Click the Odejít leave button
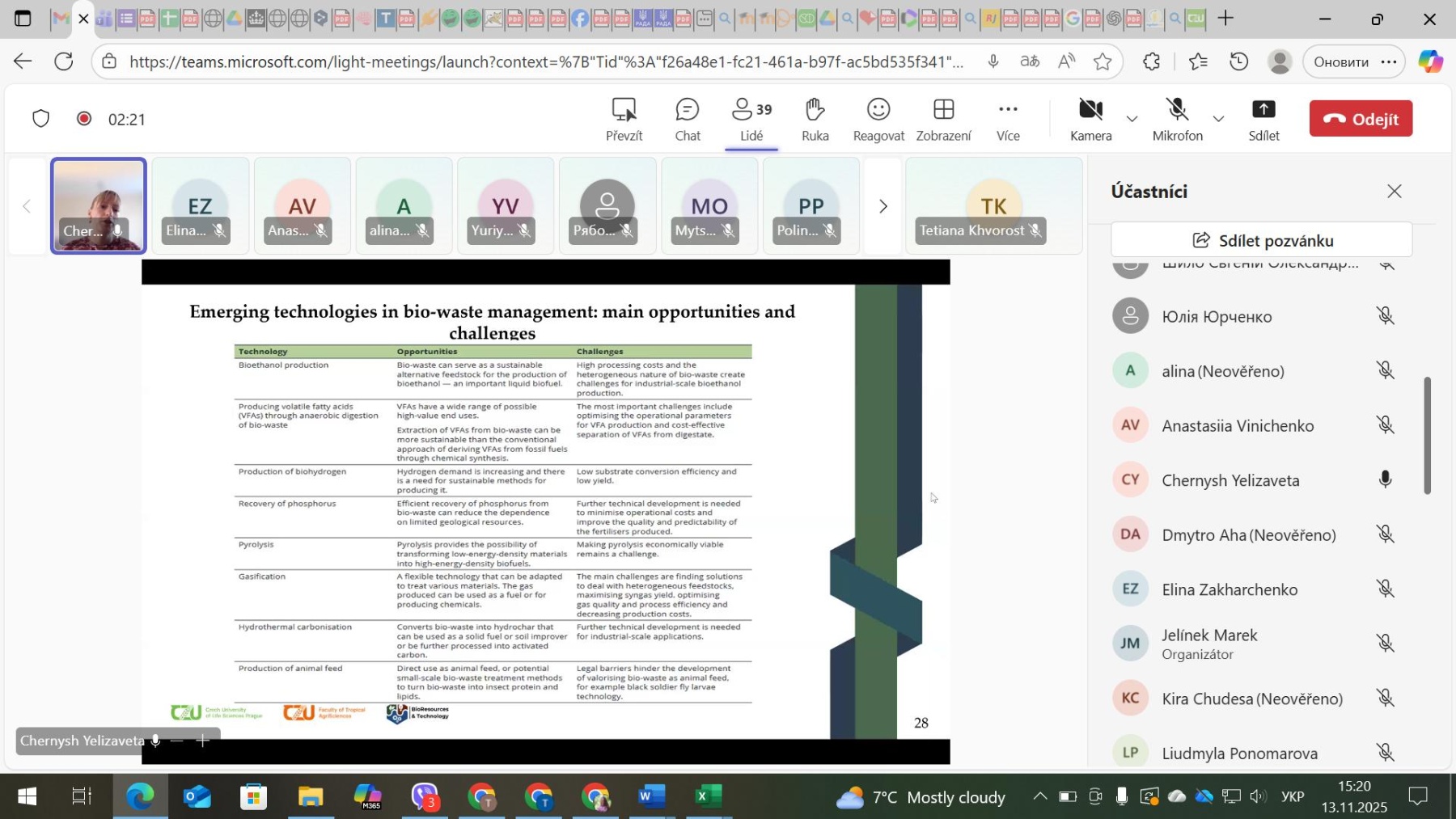 (x=1361, y=119)
